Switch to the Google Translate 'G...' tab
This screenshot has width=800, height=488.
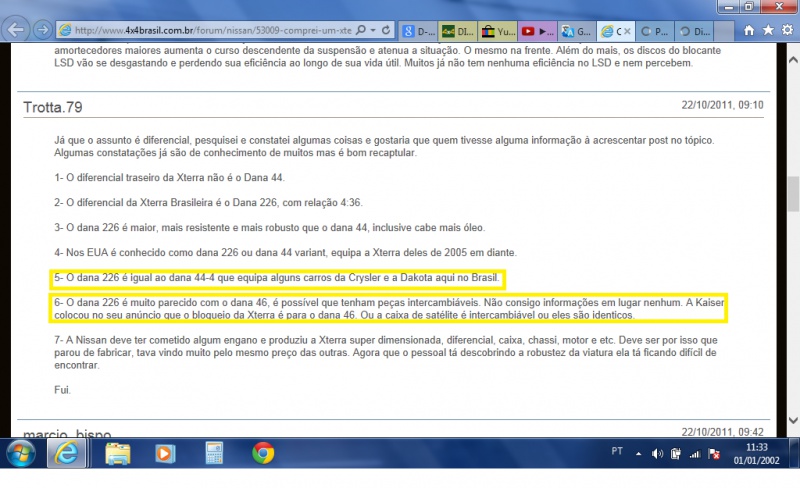pyautogui.click(x=577, y=31)
